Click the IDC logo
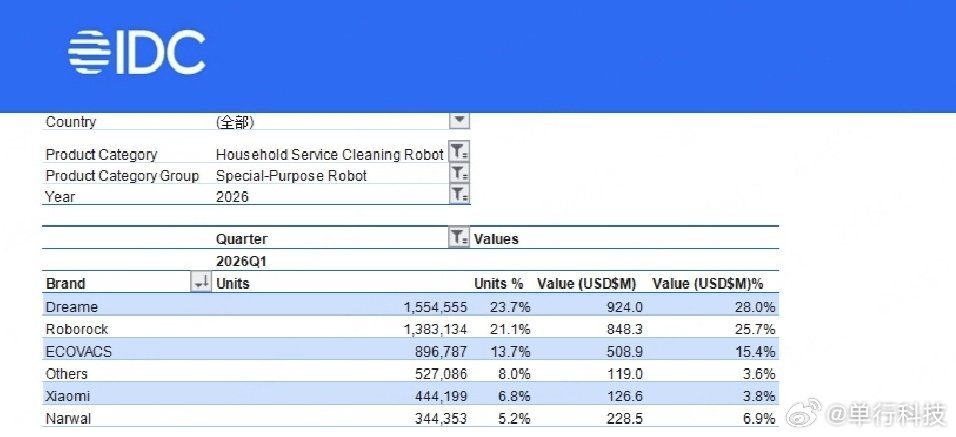The width and height of the screenshot is (956, 437). tap(137, 52)
